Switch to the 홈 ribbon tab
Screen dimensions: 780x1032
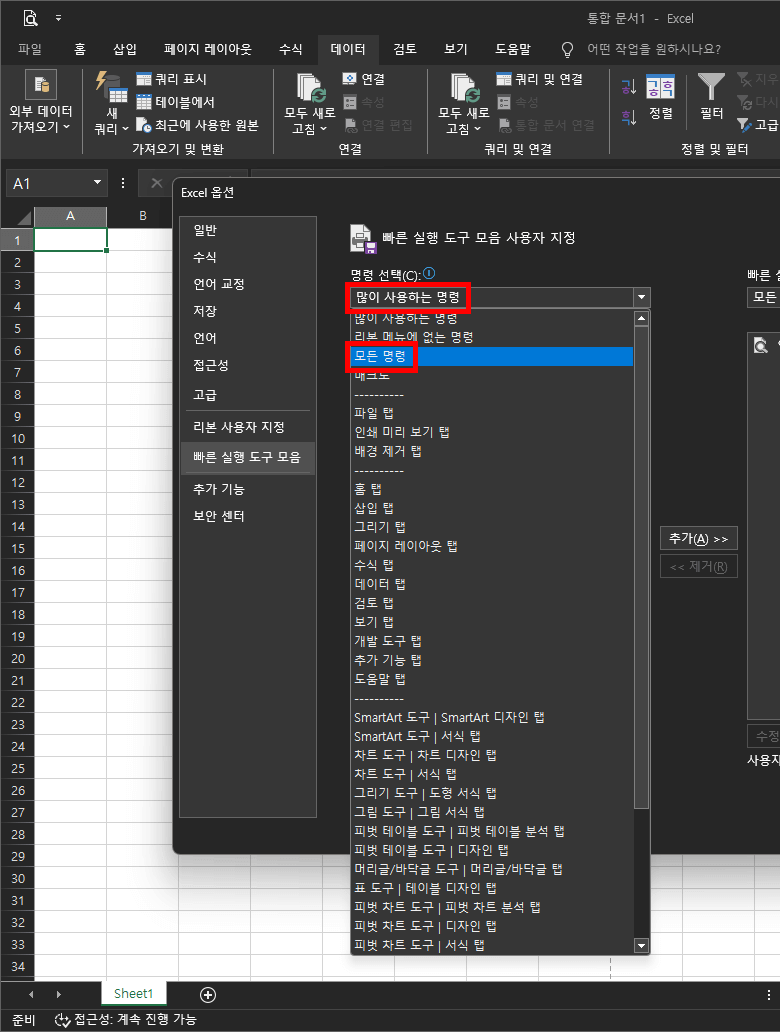coord(80,49)
